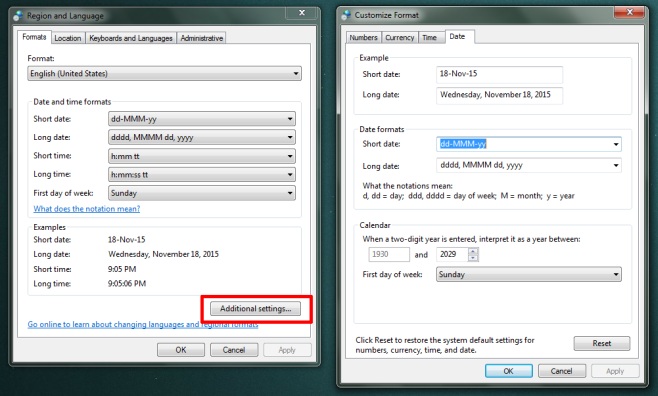This screenshot has width=658, height=396.
Task: Expand the Short time h:mm tt dropdown
Action: (x=202, y=156)
